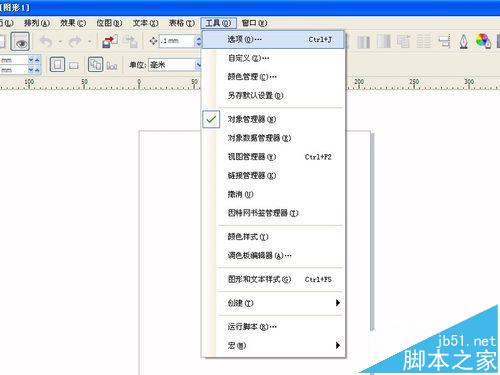
Task: Choose 选项 in the tools menu
Action: [273, 39]
